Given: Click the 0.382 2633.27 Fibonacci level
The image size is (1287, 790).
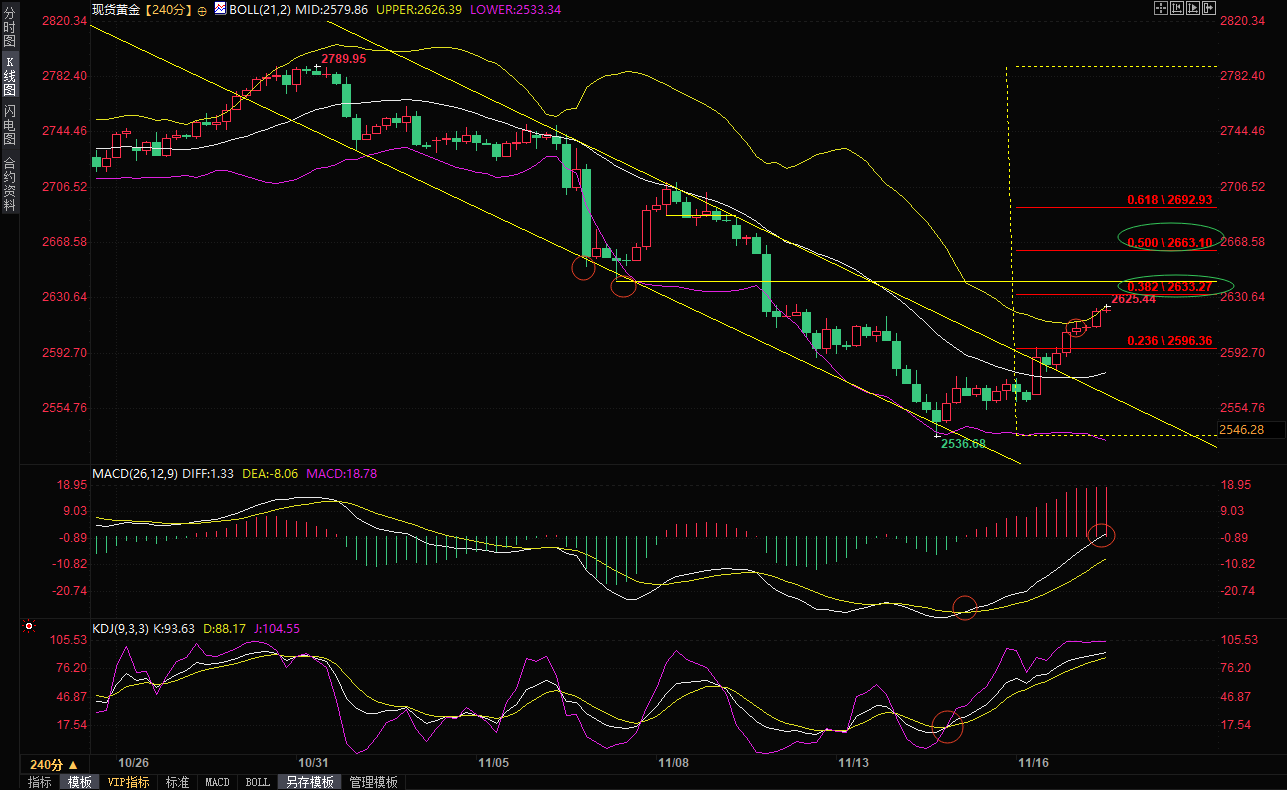Looking at the screenshot, I should click(1169, 286).
